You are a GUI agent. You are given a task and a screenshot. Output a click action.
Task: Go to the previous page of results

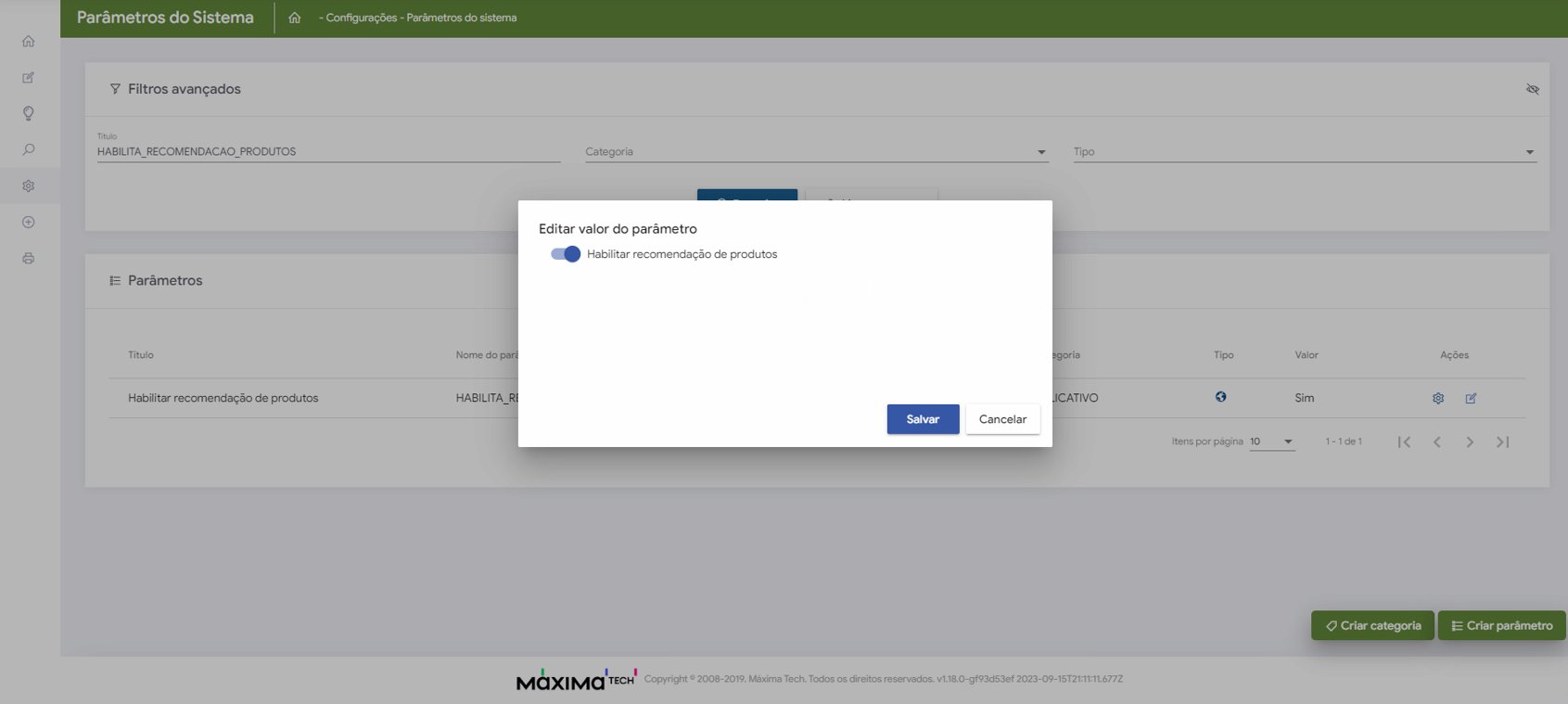1437,442
